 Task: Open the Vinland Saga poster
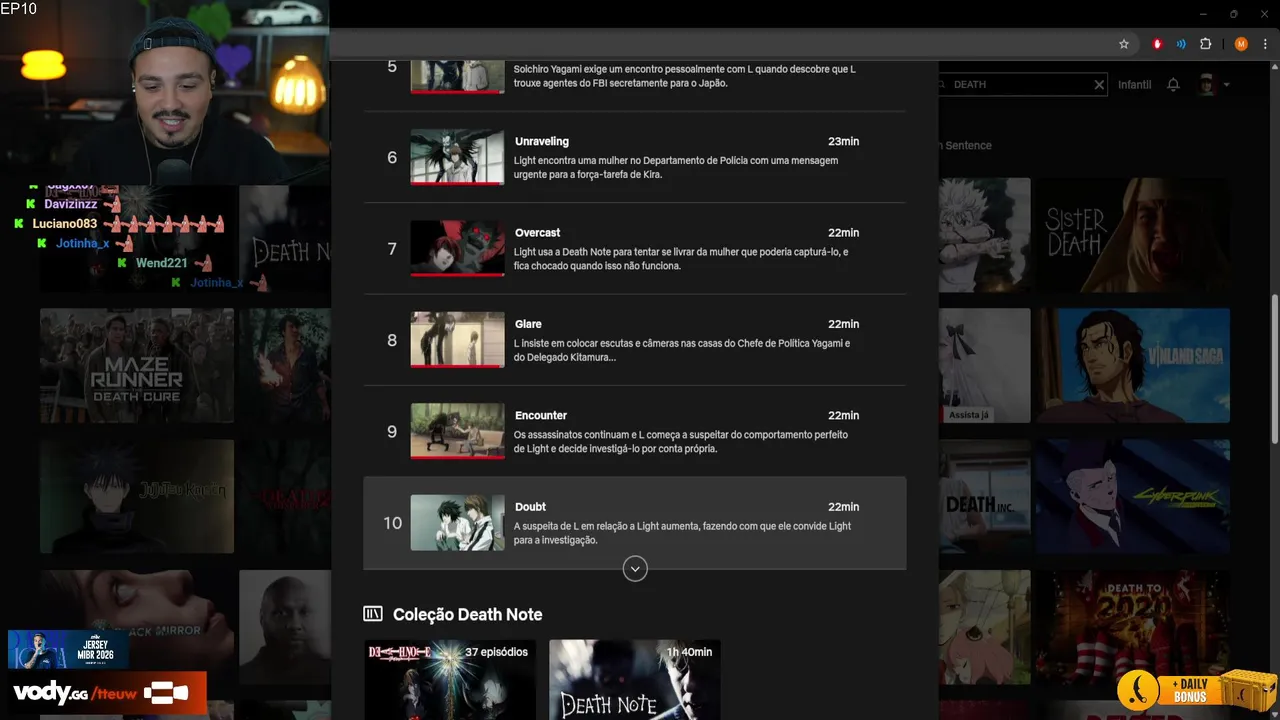(x=1132, y=365)
